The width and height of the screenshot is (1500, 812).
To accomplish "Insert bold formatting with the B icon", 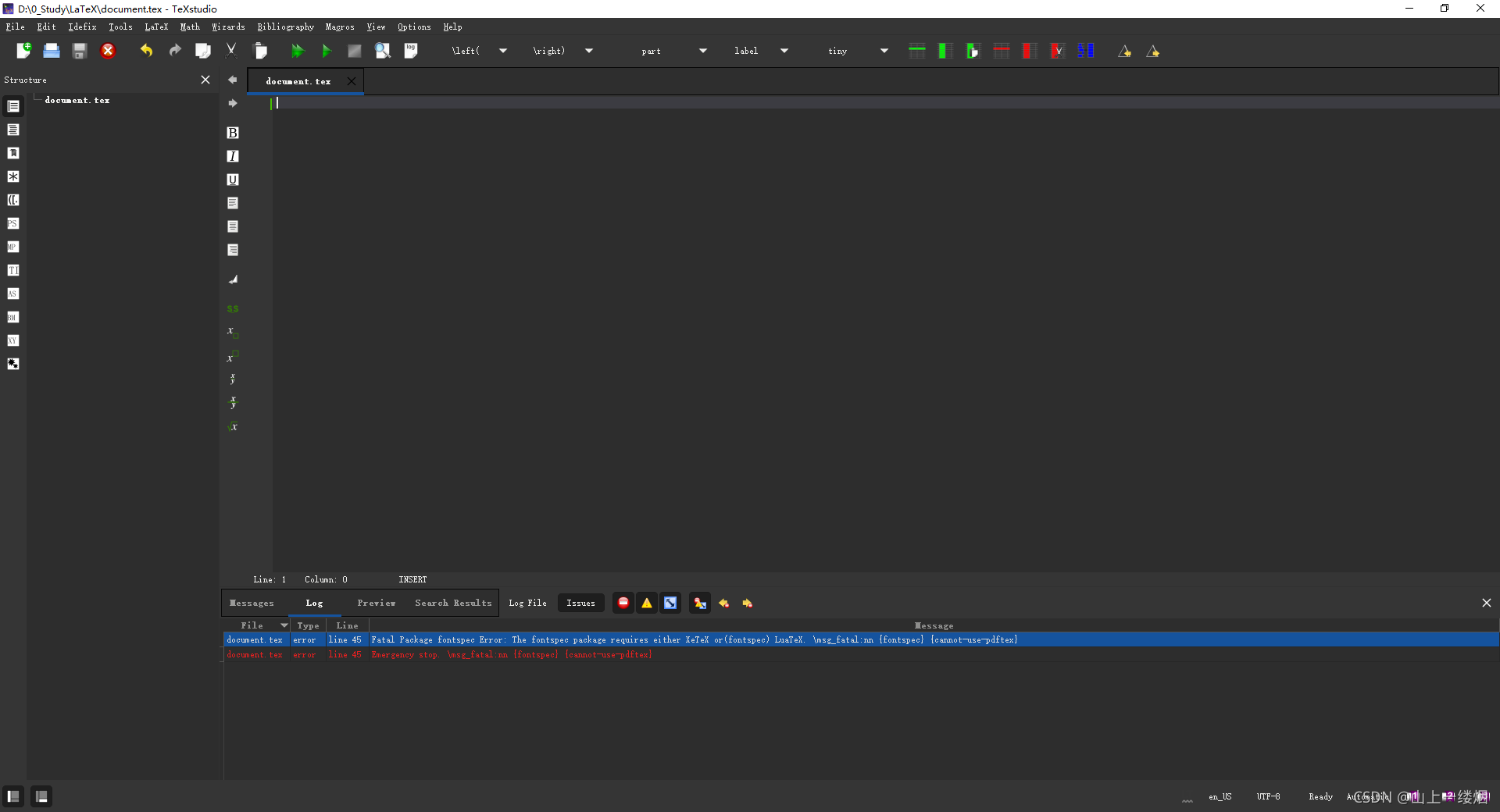I will [233, 133].
